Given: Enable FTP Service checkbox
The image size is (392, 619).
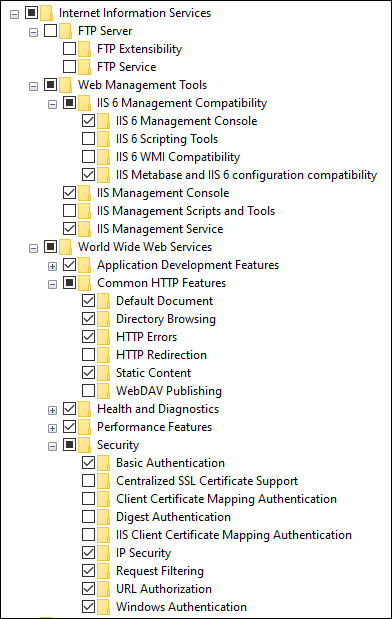Looking at the screenshot, I should 69,66.
